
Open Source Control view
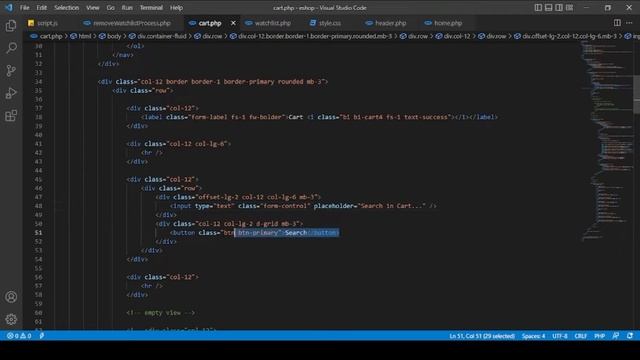(11, 71)
